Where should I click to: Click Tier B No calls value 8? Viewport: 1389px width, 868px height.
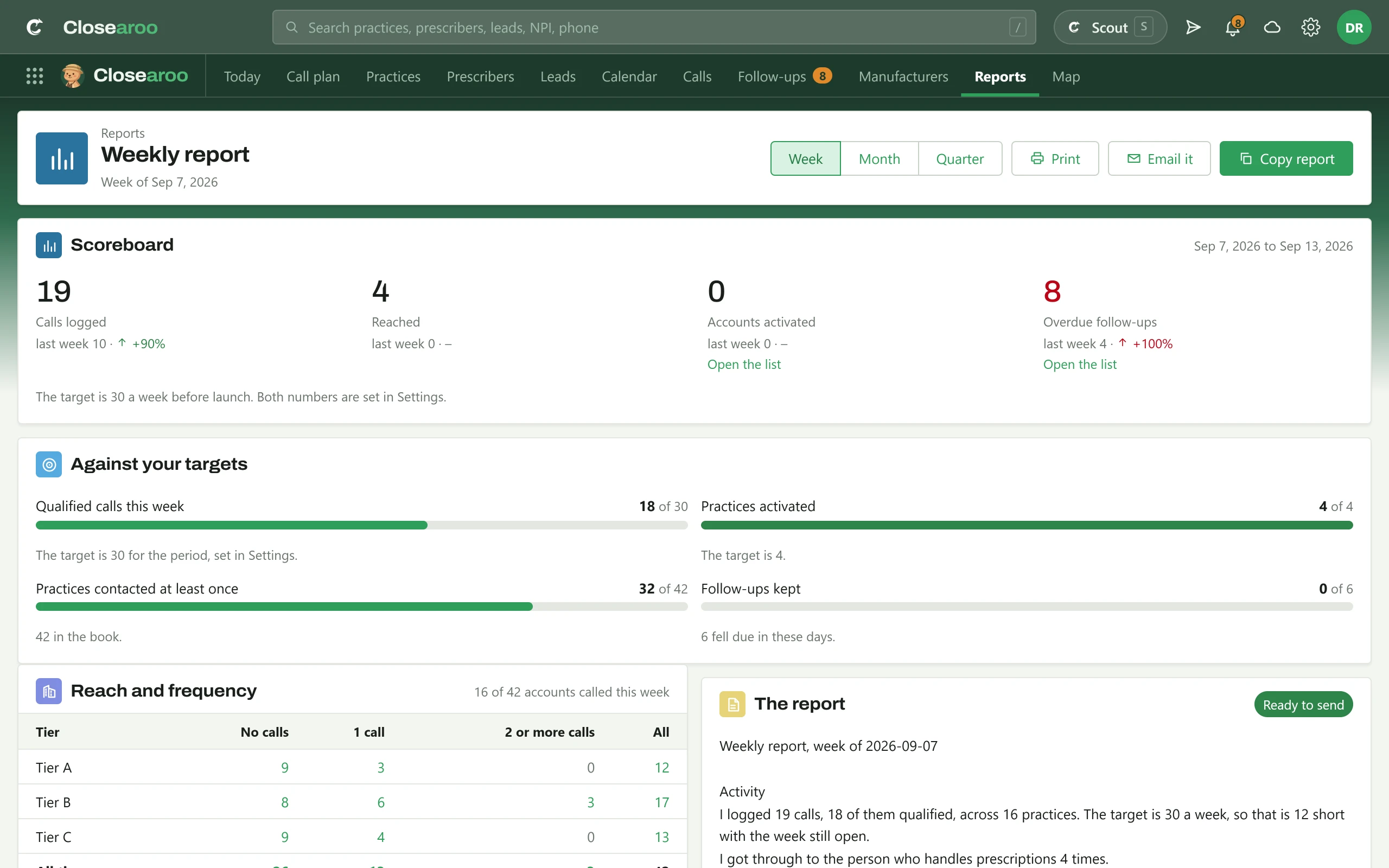coord(285,802)
